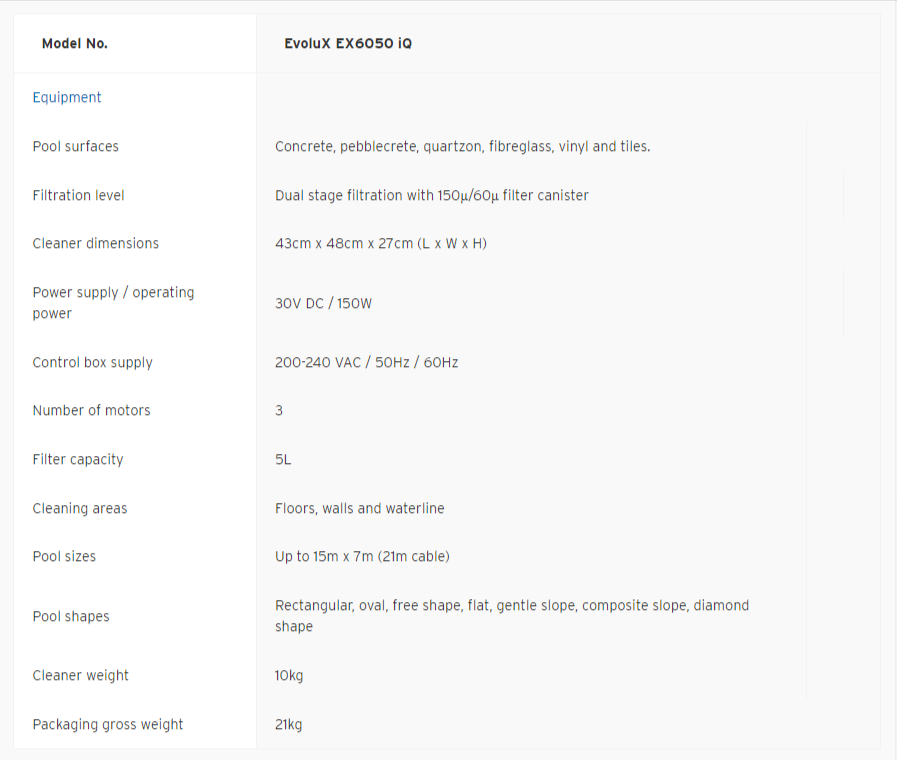Click the EvoluX EX6050 iQ model name
The image size is (897, 760).
(348, 43)
